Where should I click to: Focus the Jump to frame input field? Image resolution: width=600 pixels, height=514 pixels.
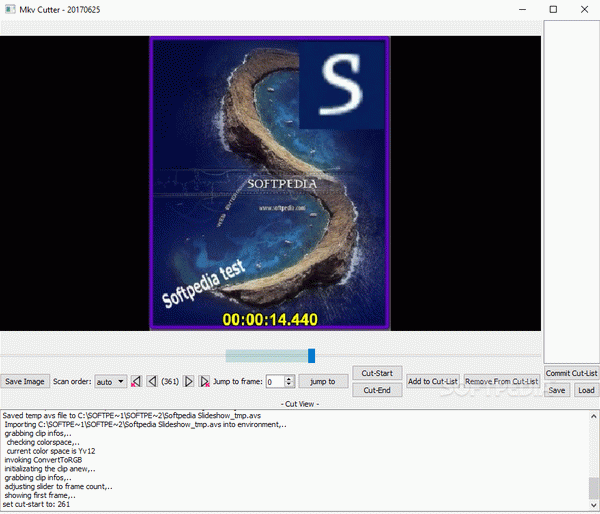tap(276, 382)
